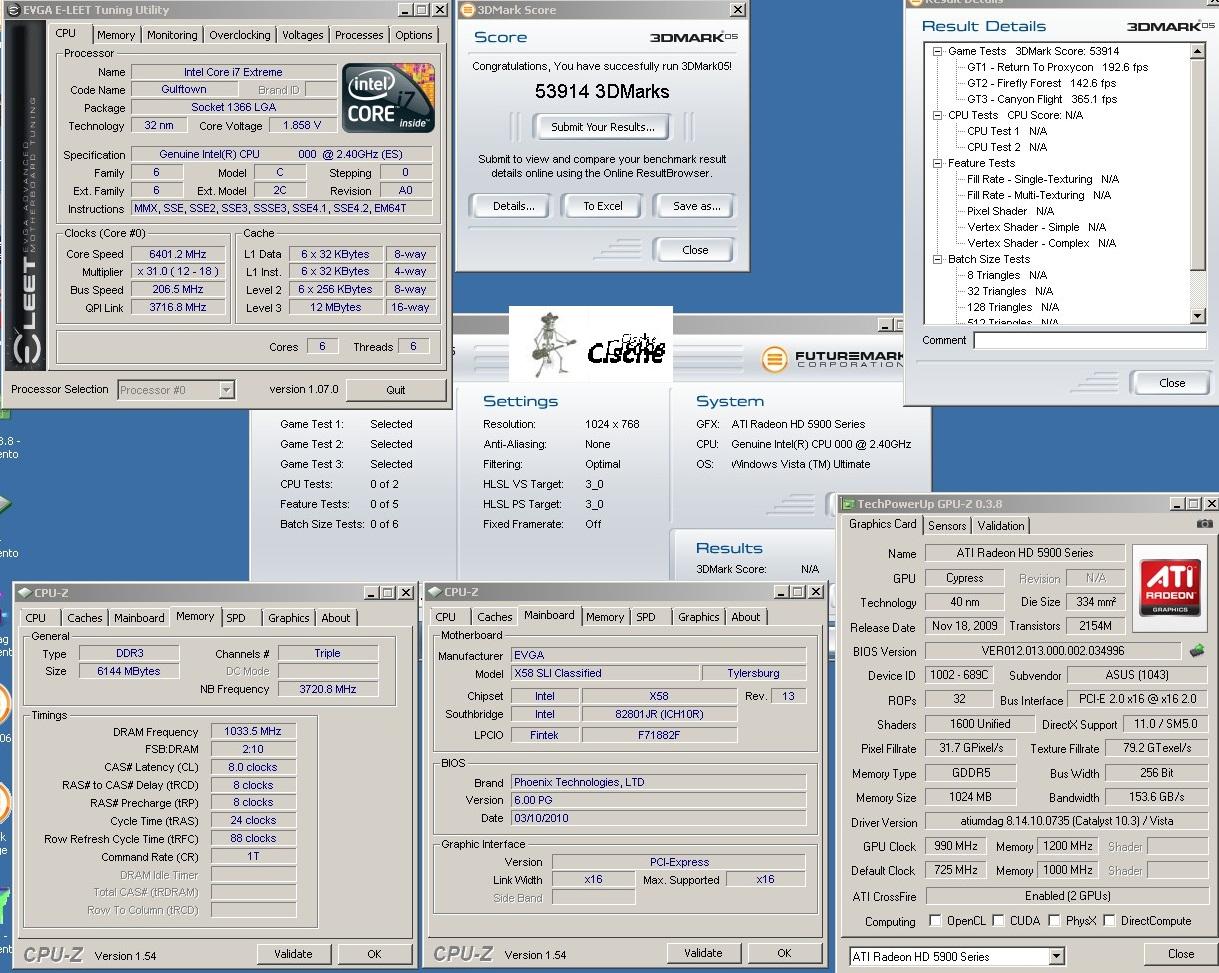Click the Core Speed 6401.2 MHz field
This screenshot has width=1219, height=973.
(x=179, y=254)
